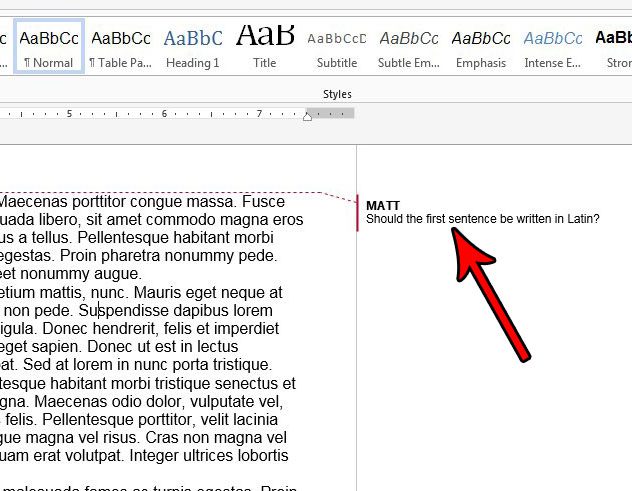Click the 6-inch mark on the ruler
This screenshot has width=632, height=491.
(164, 113)
